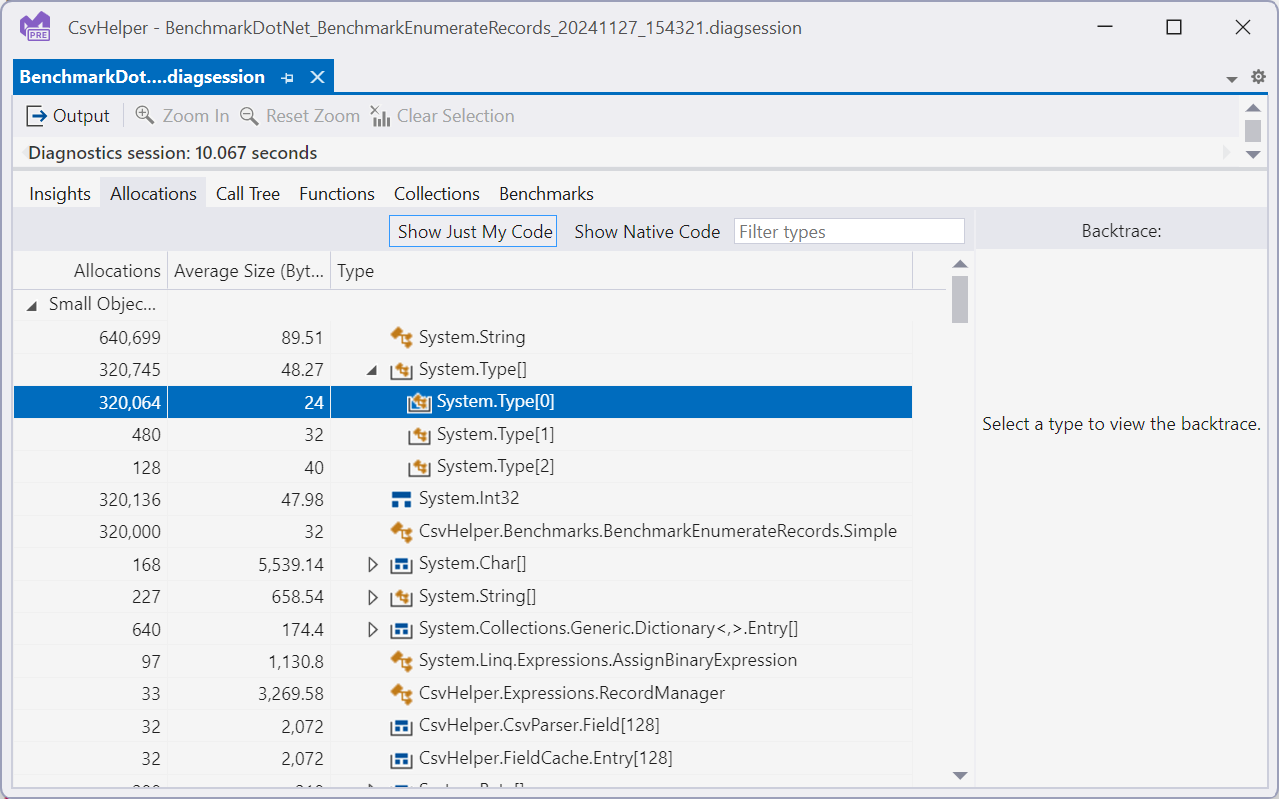Expand the System.Char[] row

(x=373, y=565)
